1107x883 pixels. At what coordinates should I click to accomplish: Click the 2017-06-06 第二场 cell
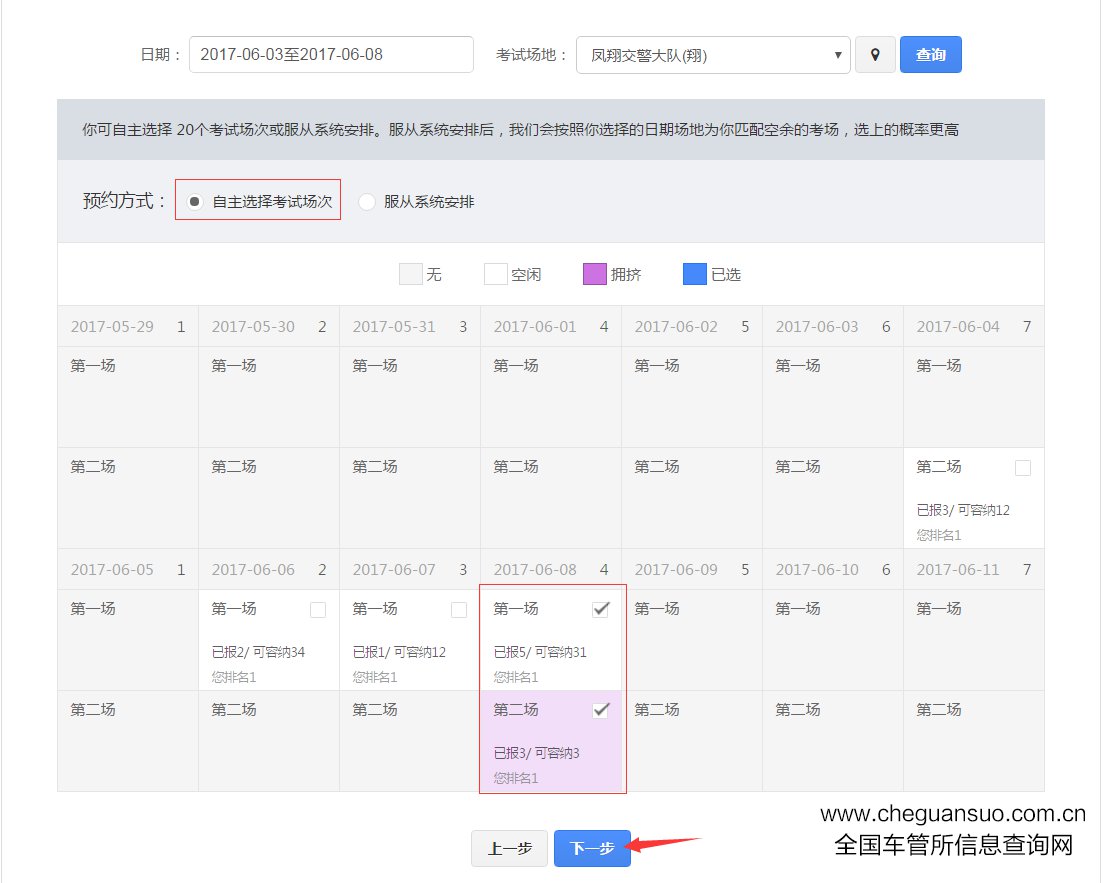(269, 741)
